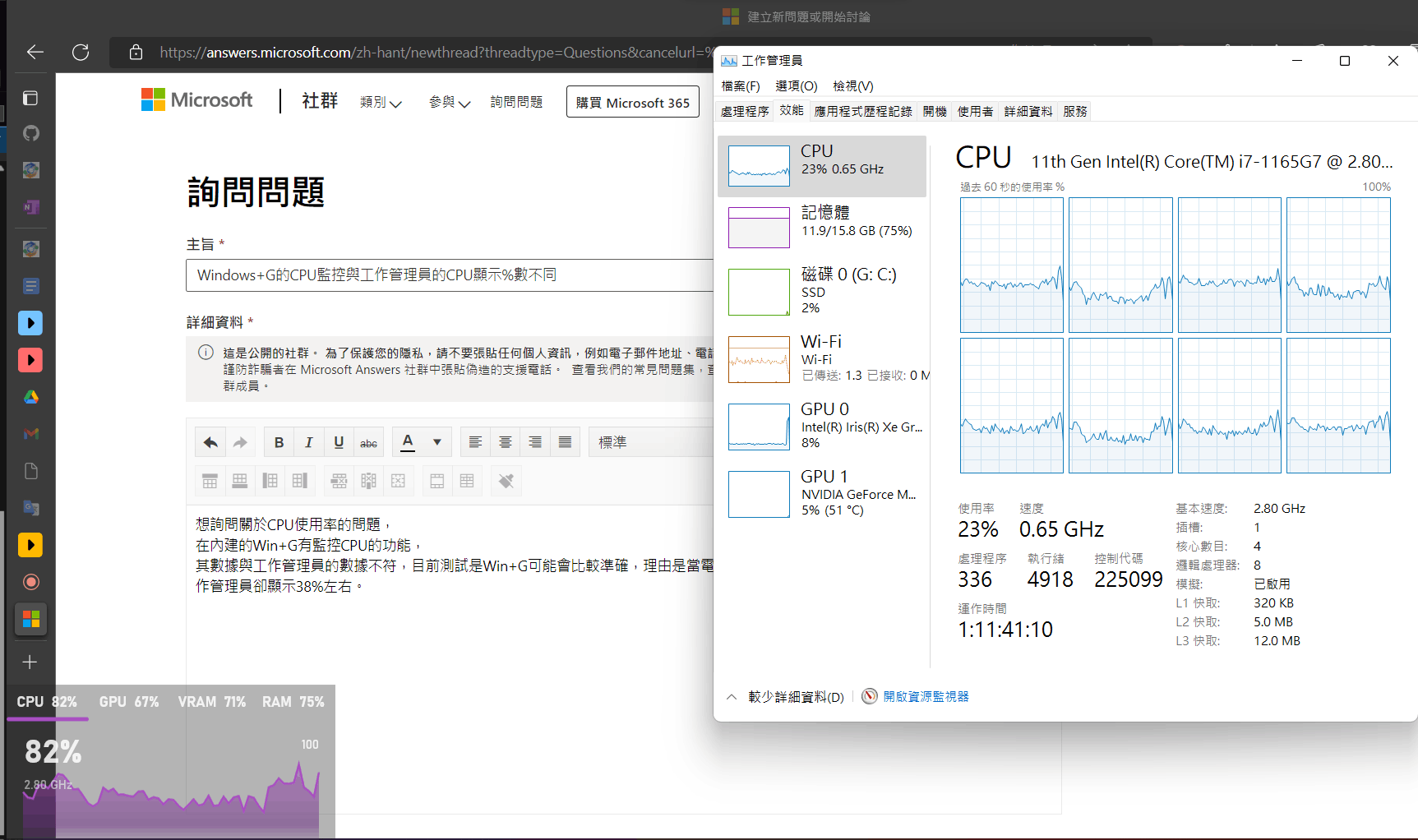This screenshot has height=840, width=1418.
Task: Justify the text
Action: tap(565, 442)
